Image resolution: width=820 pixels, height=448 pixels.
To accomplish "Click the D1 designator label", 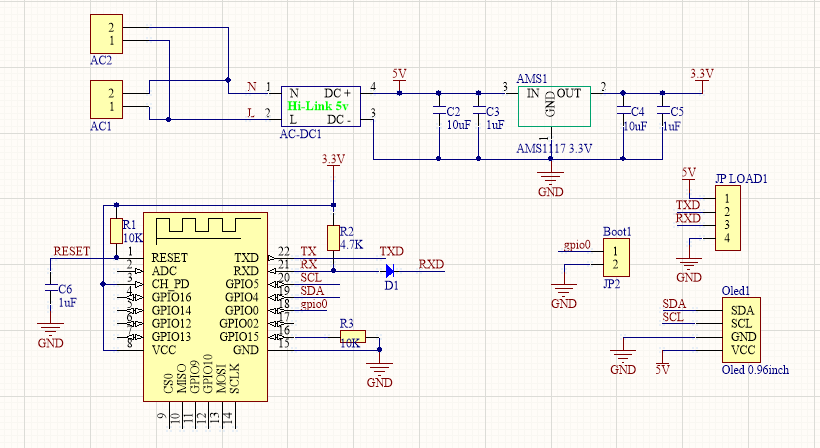I will (391, 286).
